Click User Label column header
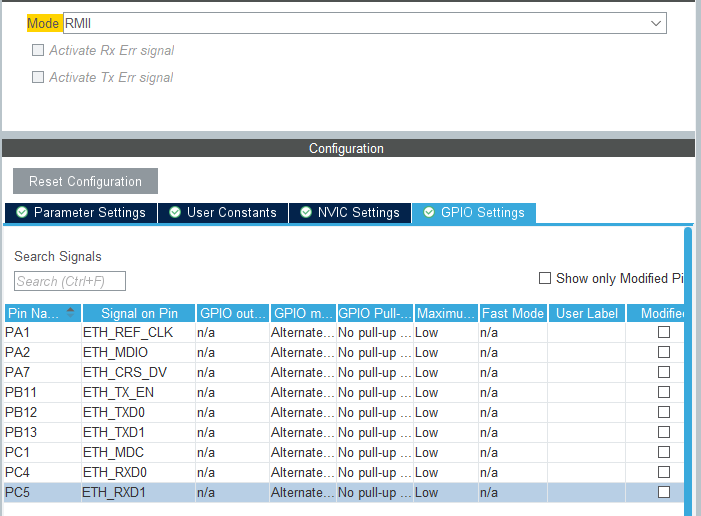The height and width of the screenshot is (516, 701). click(587, 313)
